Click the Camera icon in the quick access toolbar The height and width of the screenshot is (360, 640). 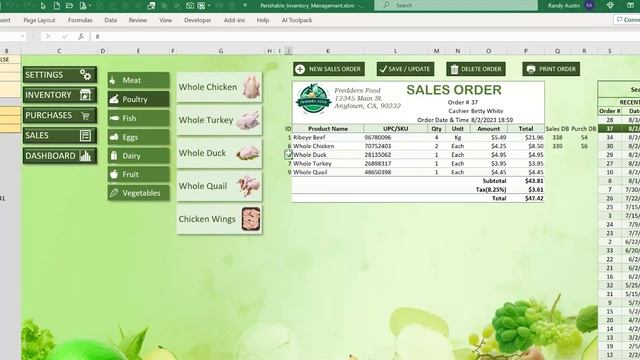click(x=190, y=6)
